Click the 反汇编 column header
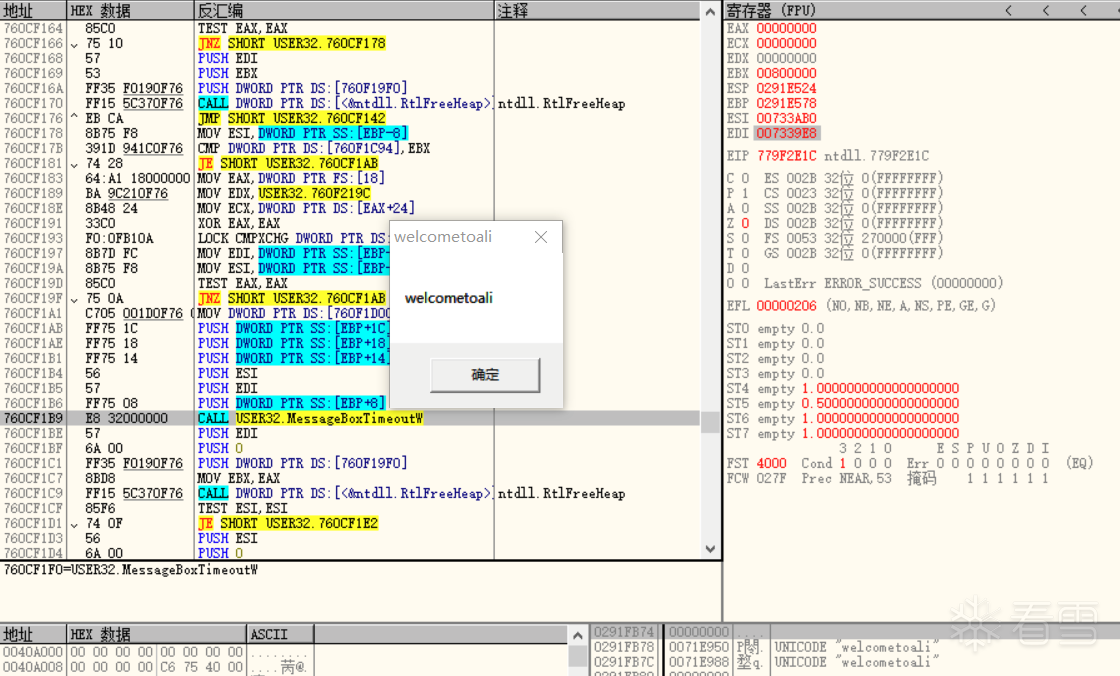This screenshot has height=676, width=1120. pos(344,10)
